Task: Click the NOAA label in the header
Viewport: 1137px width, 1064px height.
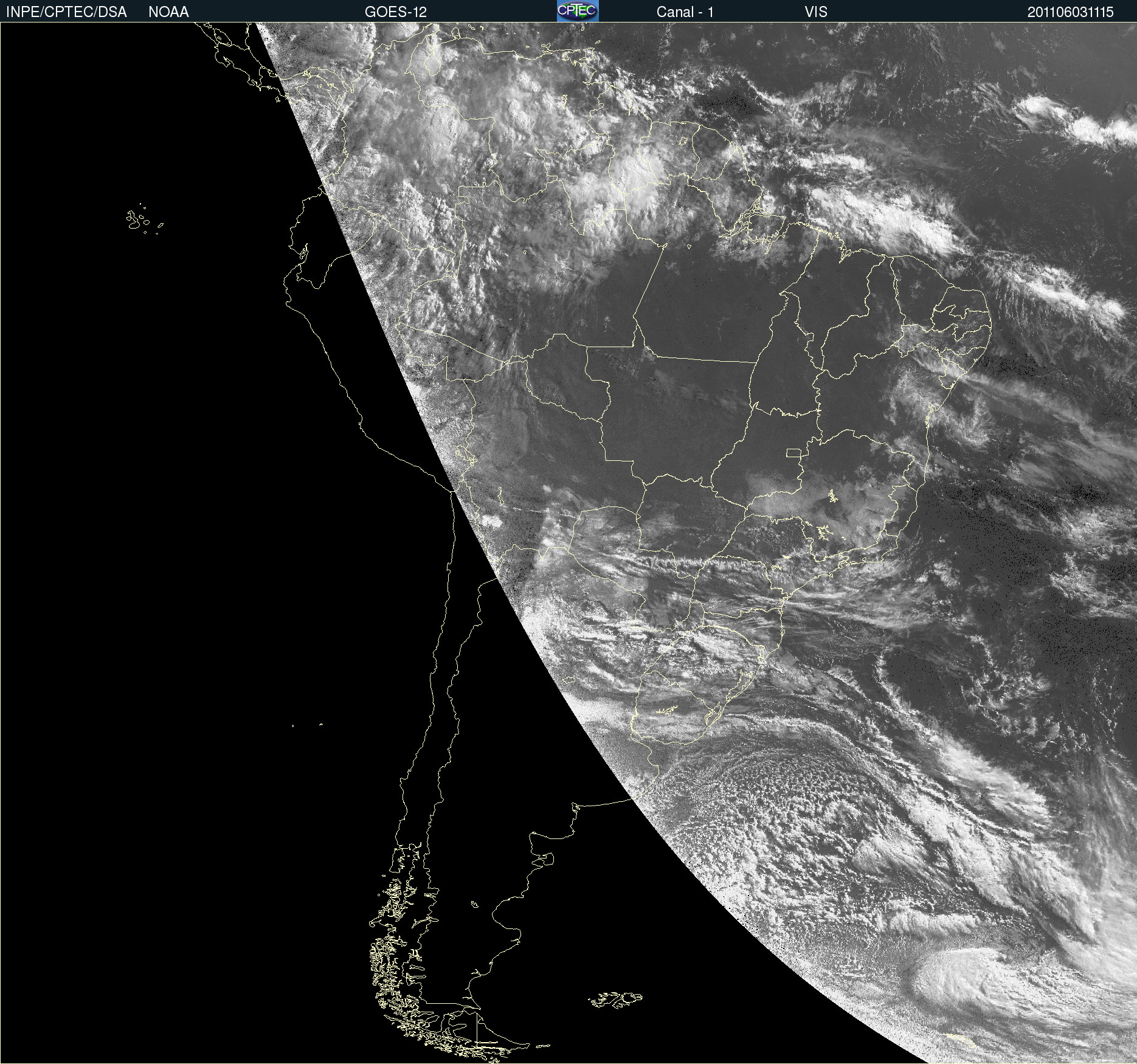Action: (x=168, y=12)
